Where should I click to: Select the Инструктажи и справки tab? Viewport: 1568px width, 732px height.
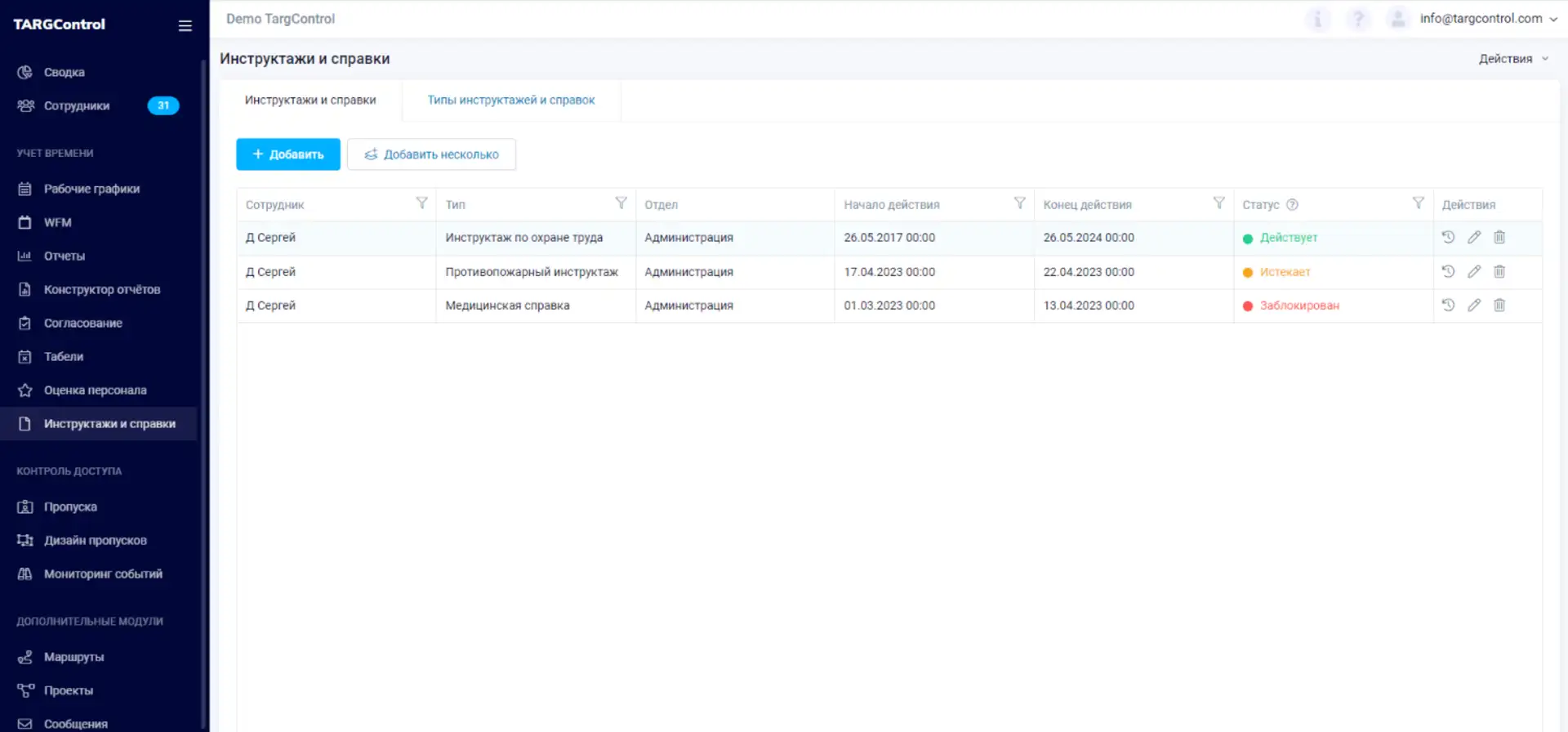[310, 100]
